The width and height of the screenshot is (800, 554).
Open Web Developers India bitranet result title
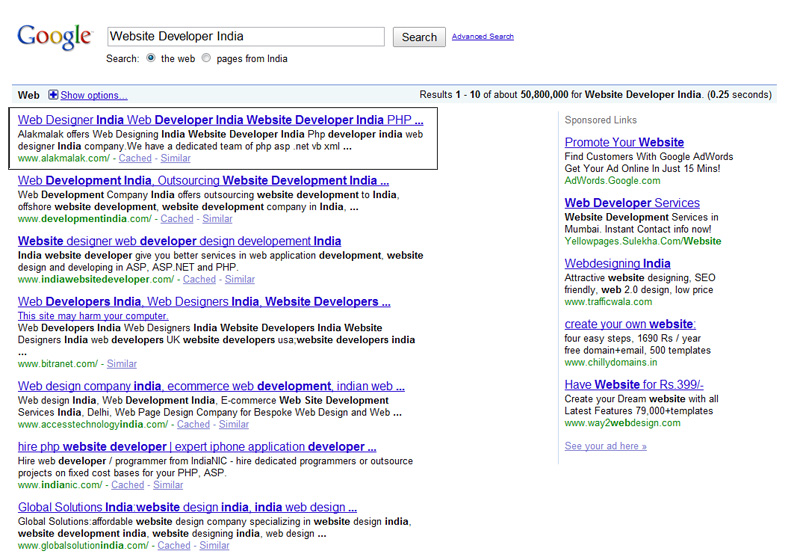(204, 301)
